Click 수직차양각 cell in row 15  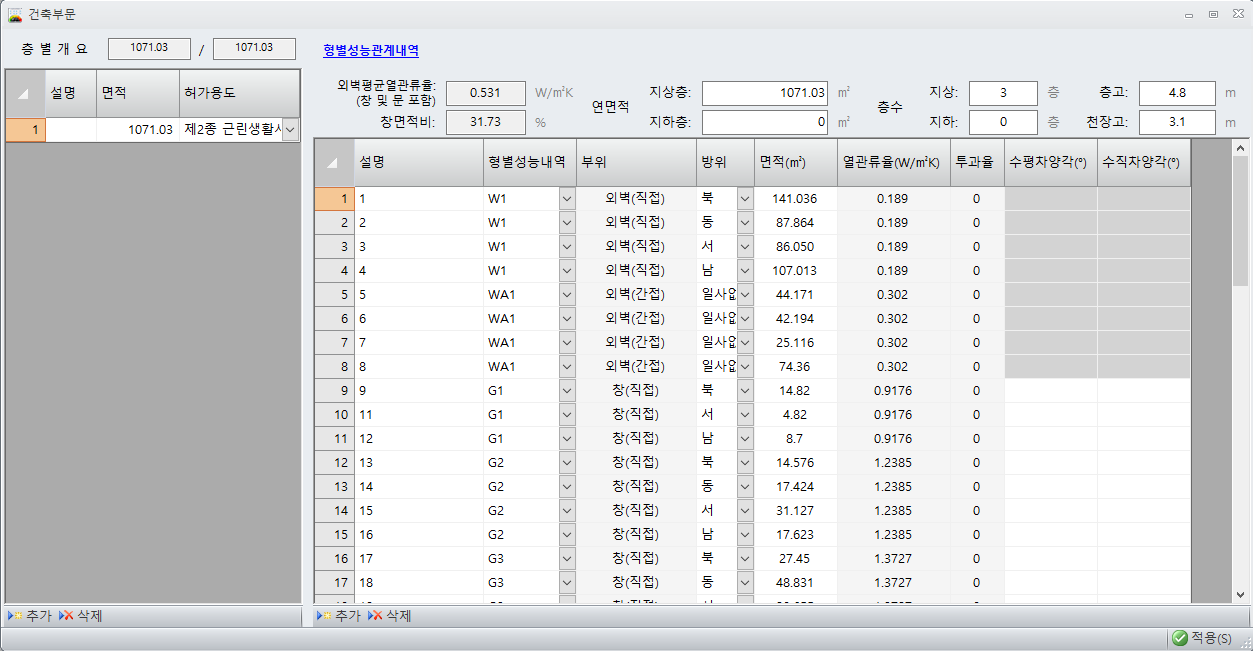point(1144,535)
